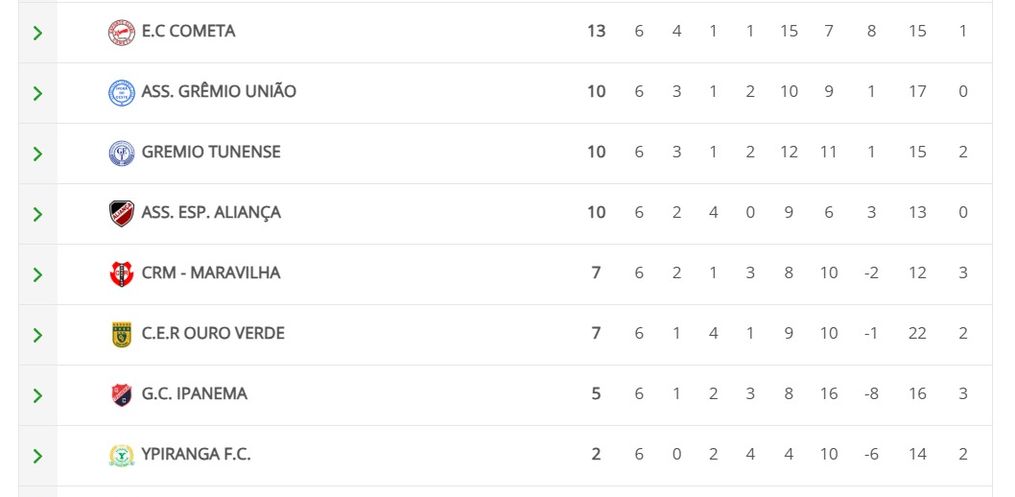Open the GREMIO TUNENSE team name
The image size is (1015, 497).
pos(211,152)
